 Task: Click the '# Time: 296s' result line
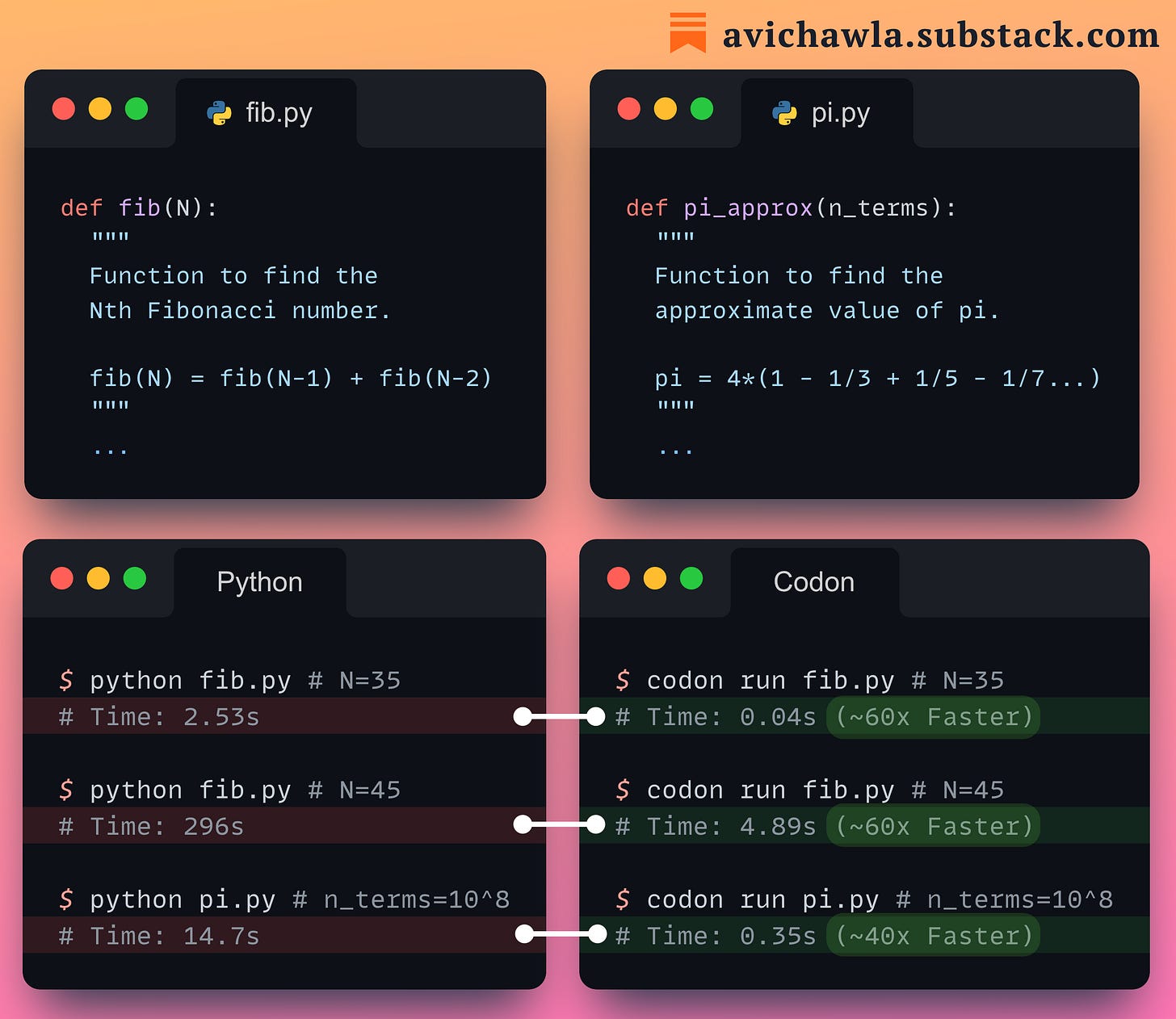pos(151,827)
